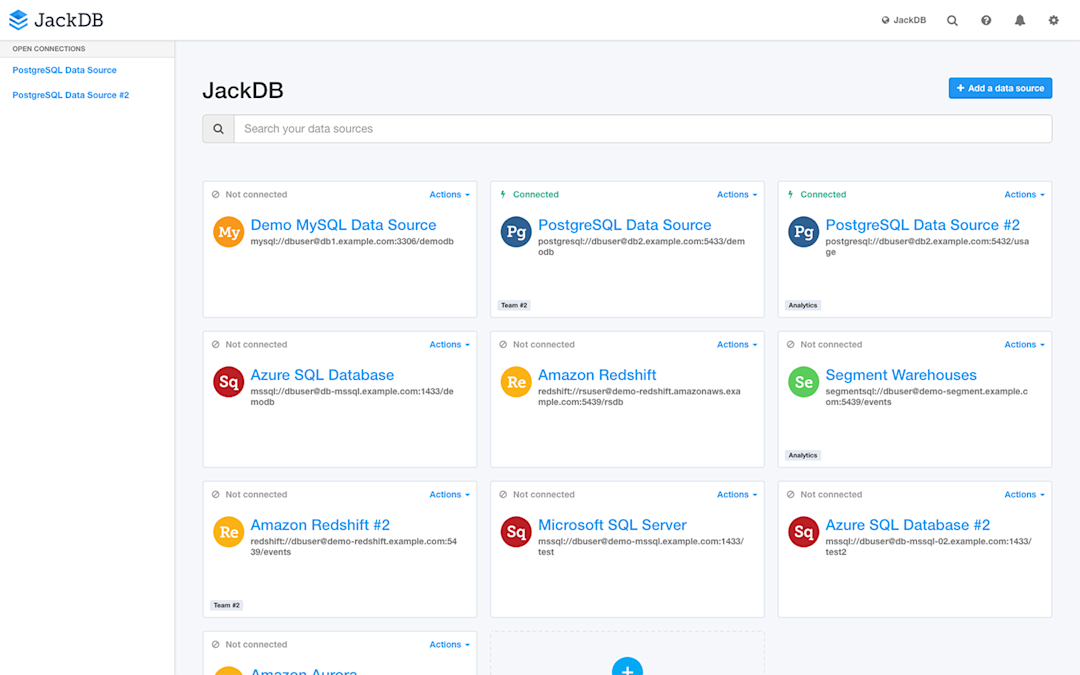Screen dimensions: 1080x675
Task: Click 'mysql://dbuser@db1.example.com:3306/demodb' connection text
Action: point(352,242)
